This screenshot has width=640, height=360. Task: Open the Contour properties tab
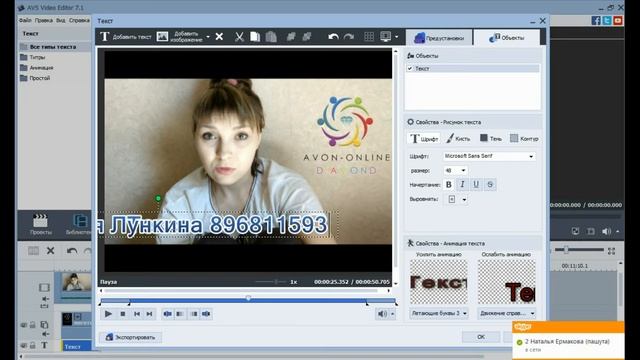pos(524,139)
